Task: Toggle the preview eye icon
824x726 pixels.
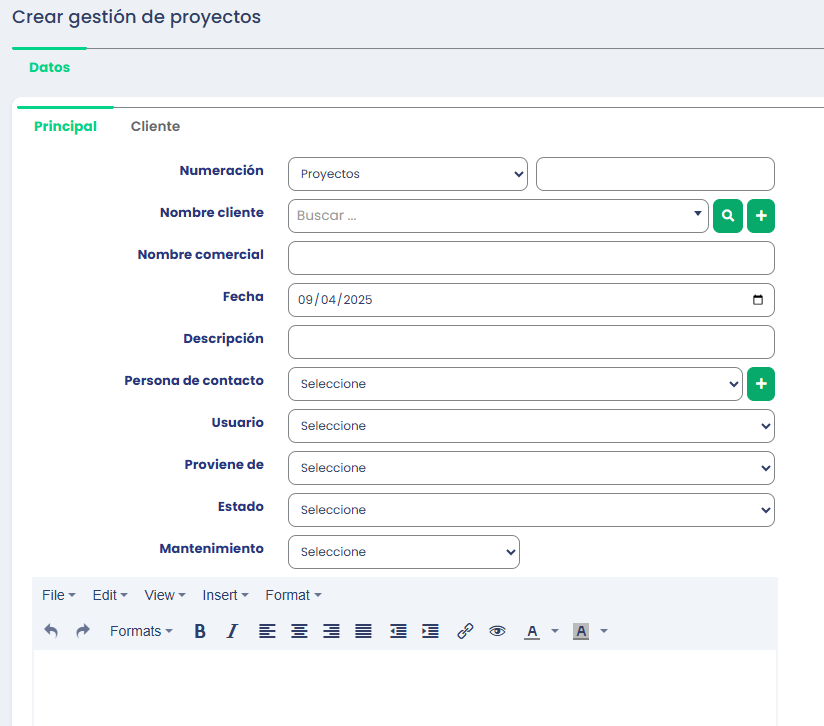Action: click(x=497, y=631)
